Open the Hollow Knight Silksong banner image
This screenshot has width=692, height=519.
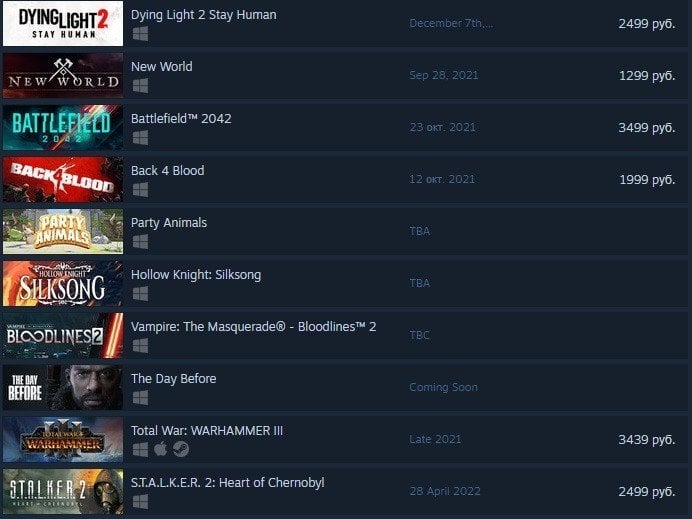point(63,283)
